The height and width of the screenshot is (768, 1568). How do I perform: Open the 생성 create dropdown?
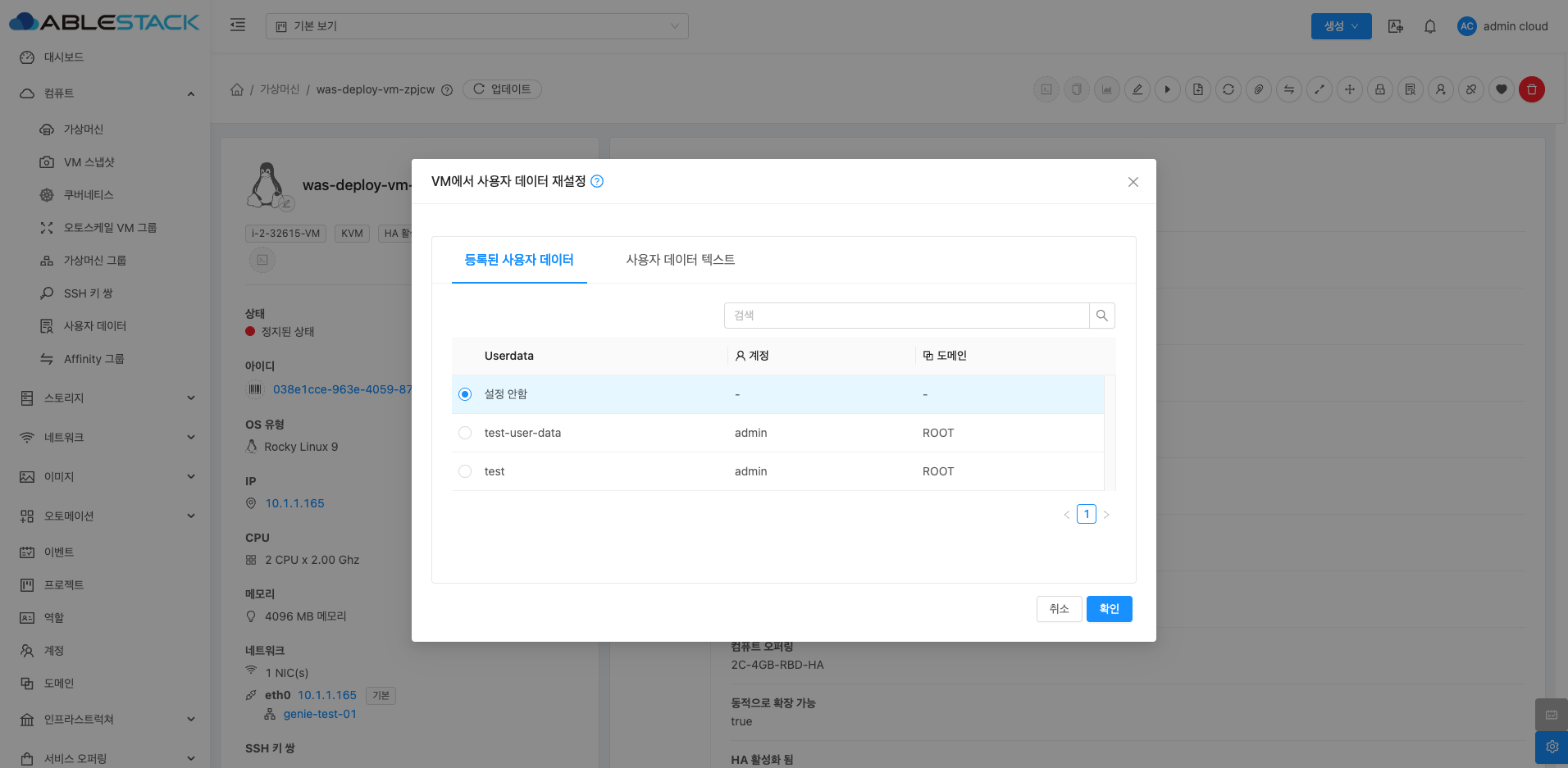click(x=1341, y=26)
